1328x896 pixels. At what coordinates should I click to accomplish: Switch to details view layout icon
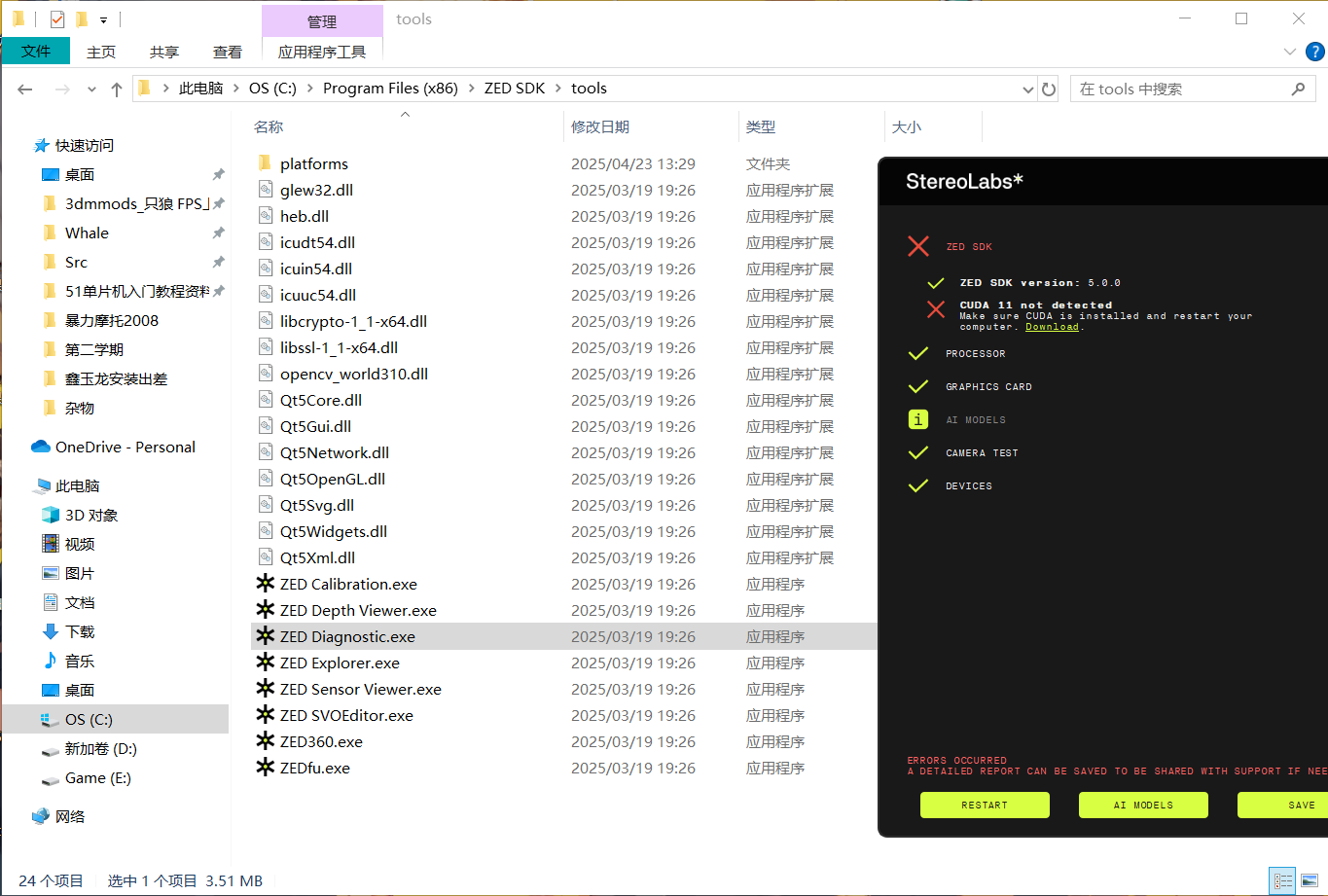(x=1283, y=881)
